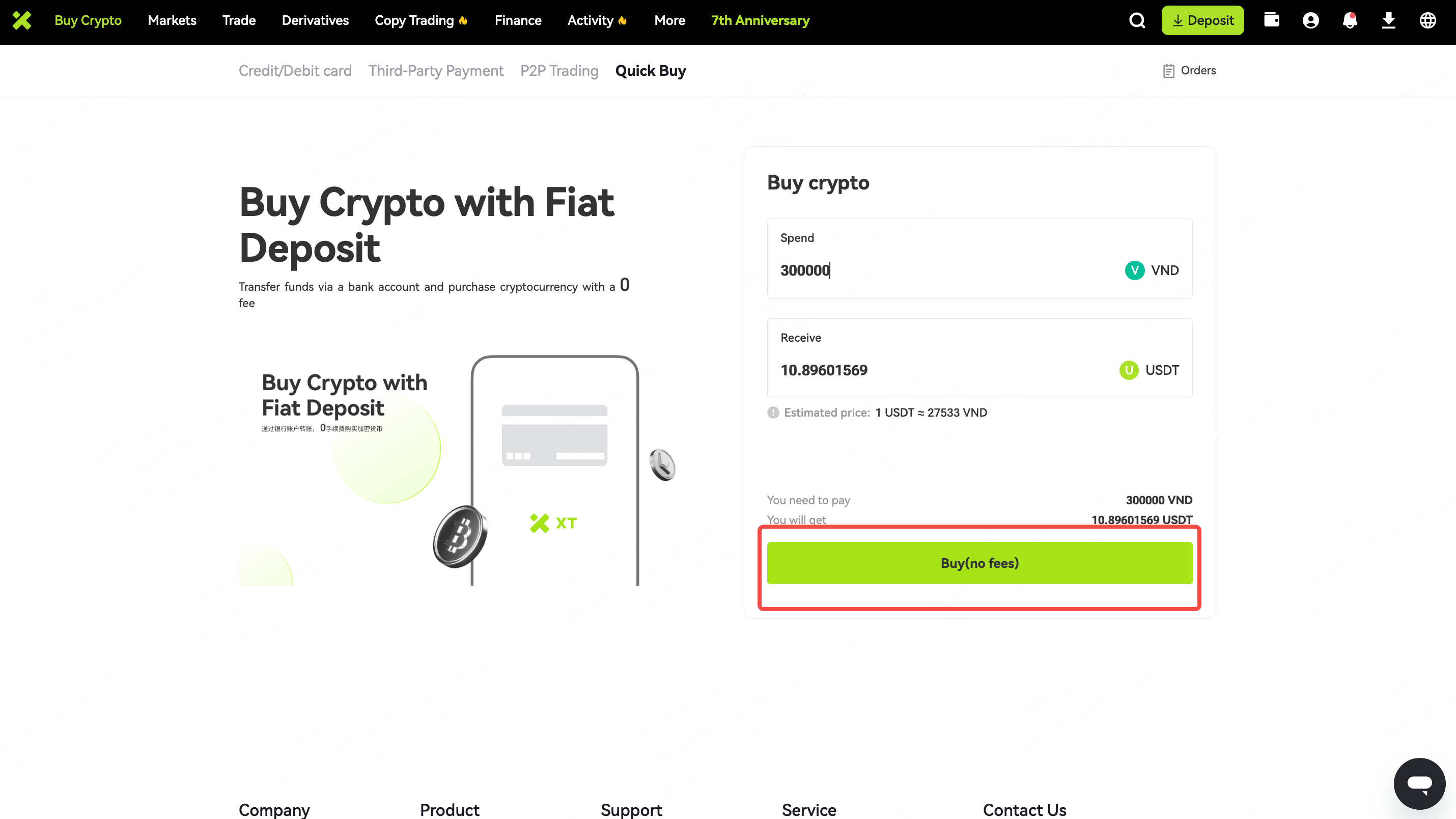Click the estimated price info icon
This screenshot has height=819, width=1456.
[x=773, y=413]
